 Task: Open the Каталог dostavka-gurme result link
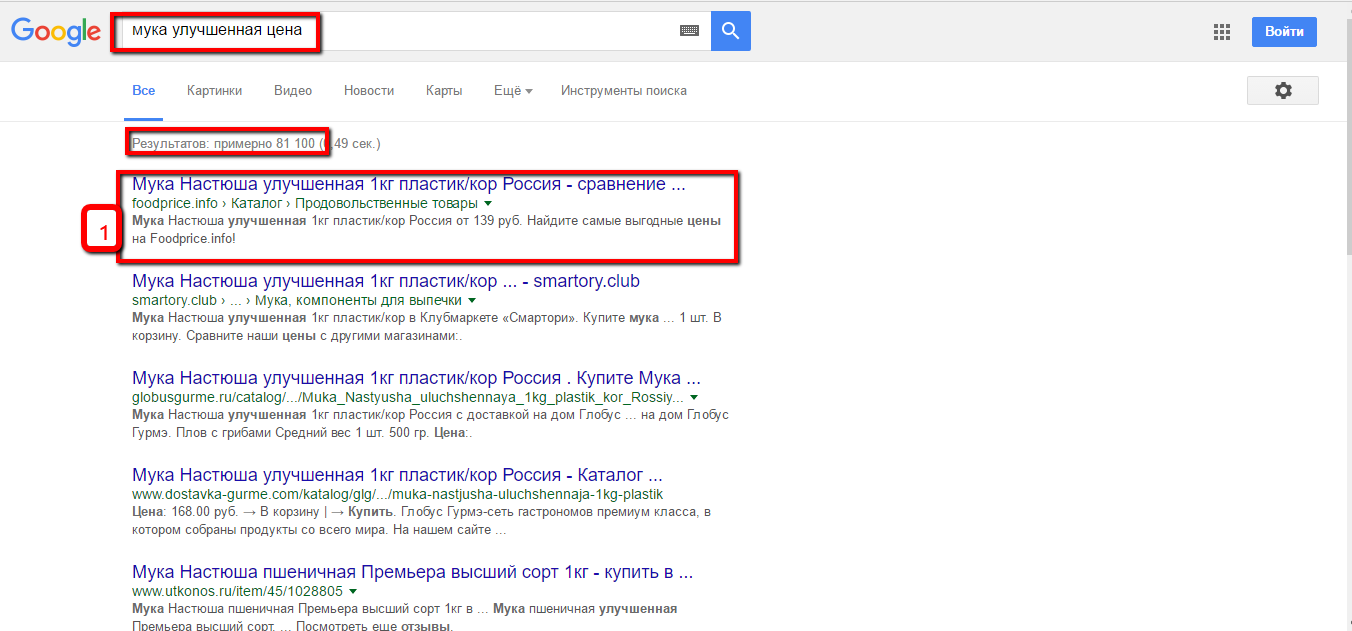397,475
